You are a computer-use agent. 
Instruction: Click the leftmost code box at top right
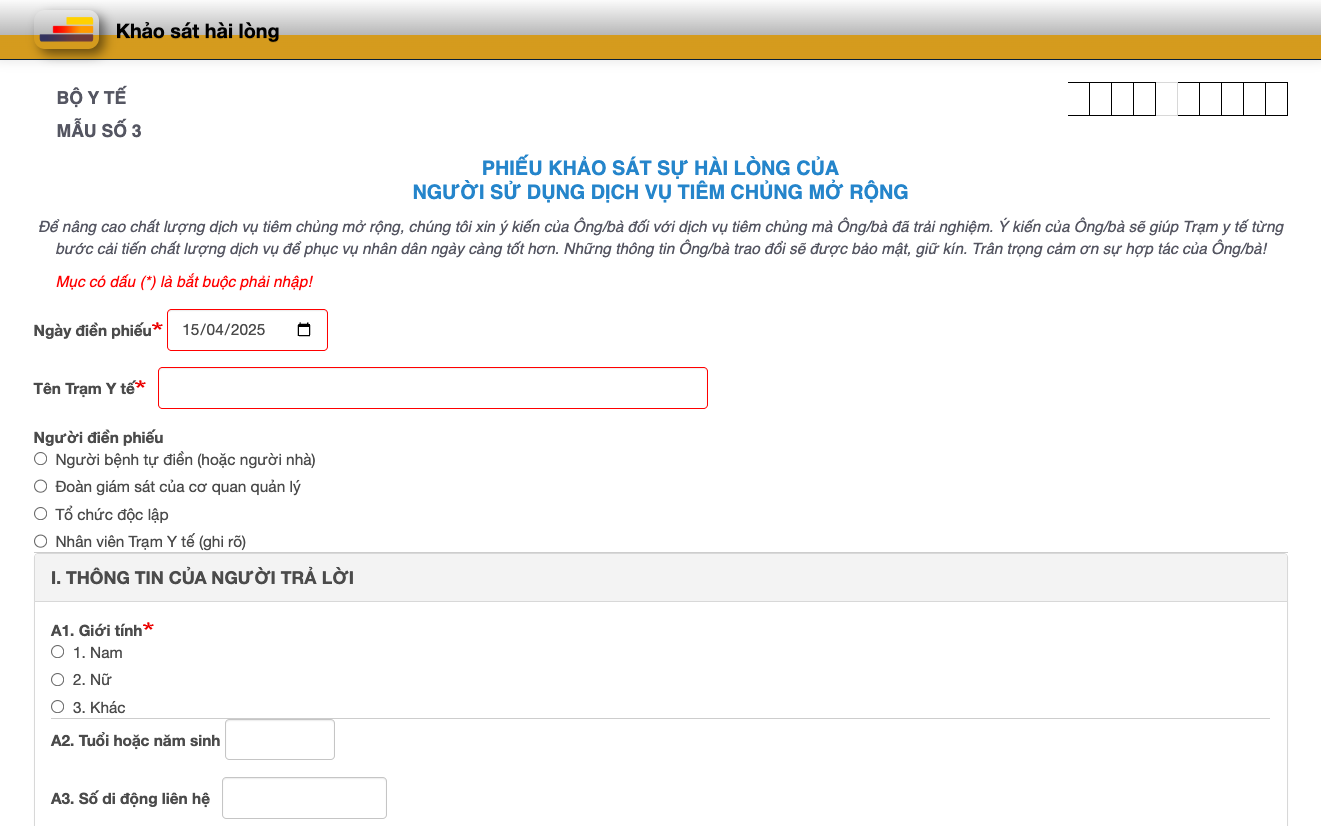tap(1078, 99)
